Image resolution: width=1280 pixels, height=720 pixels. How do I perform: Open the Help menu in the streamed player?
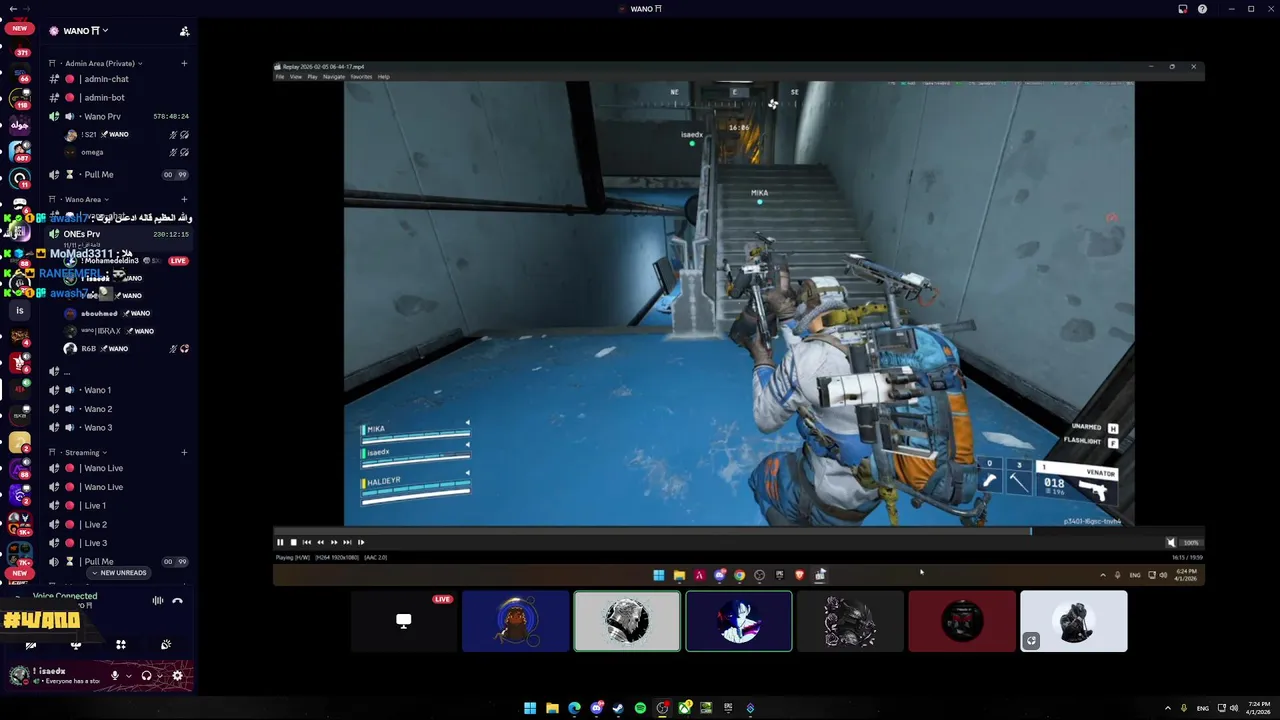point(384,77)
